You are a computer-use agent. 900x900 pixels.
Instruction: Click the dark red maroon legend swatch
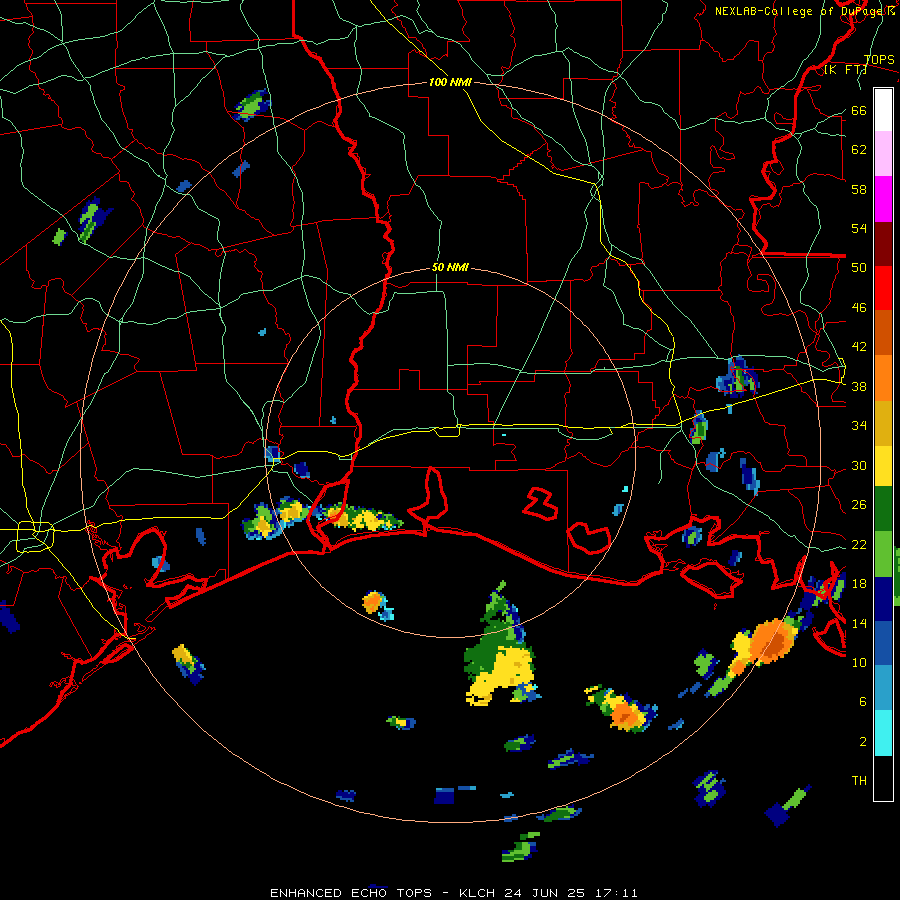(x=883, y=243)
